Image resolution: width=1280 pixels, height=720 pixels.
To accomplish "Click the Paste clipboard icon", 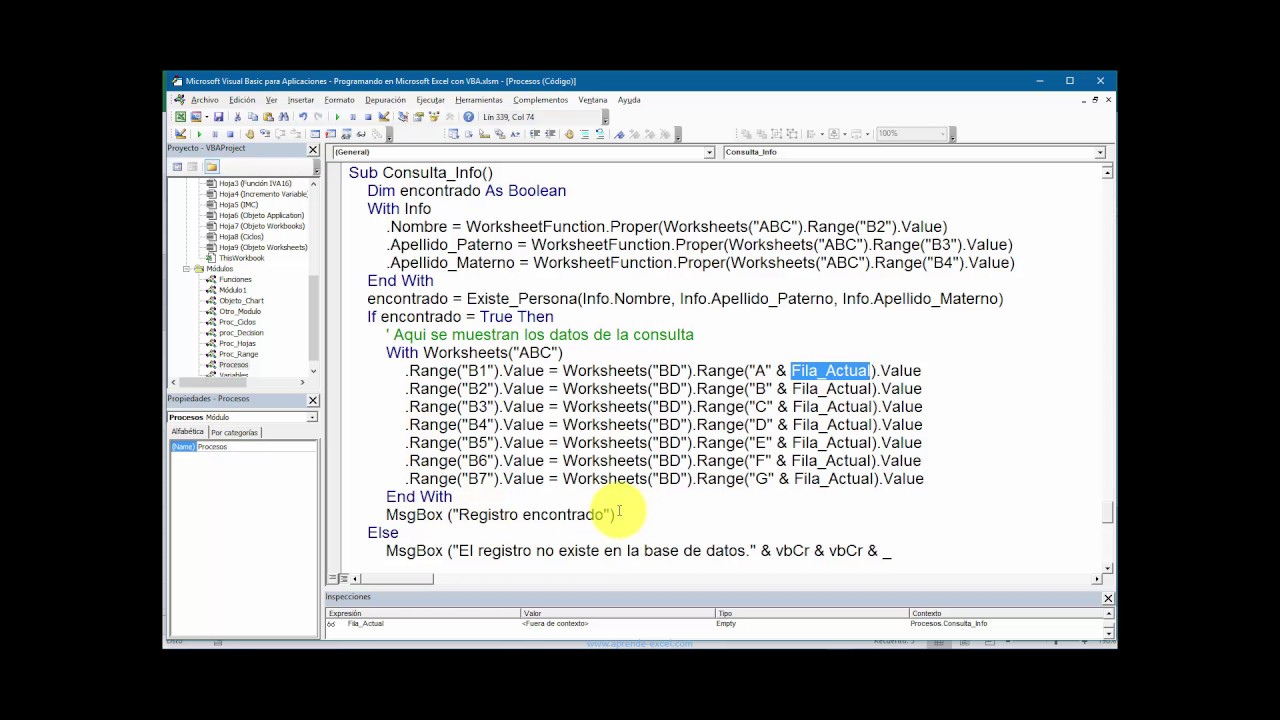I will tap(268, 117).
